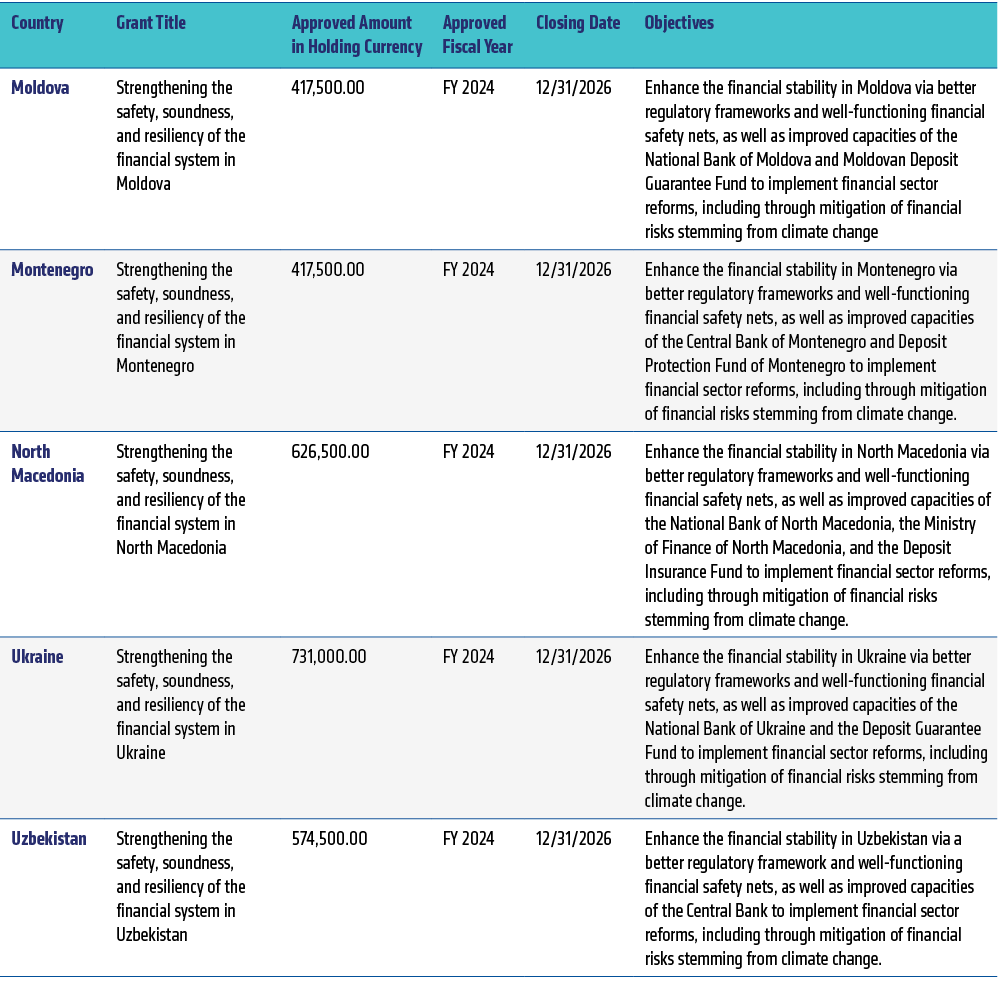998x1008 pixels.
Task: Select the 574,500.00 amount for Uzbekistan
Action: 329,839
